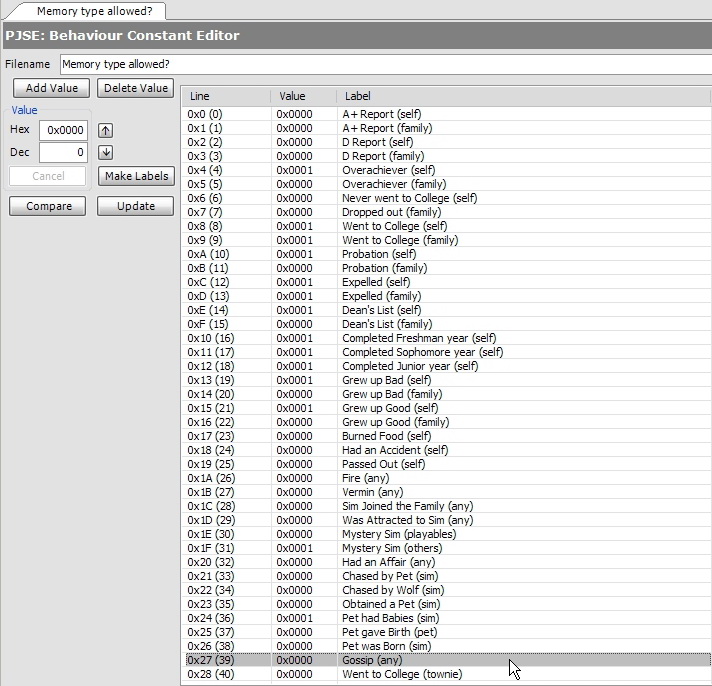
Task: Sort by the Value column header
Action: (302, 97)
